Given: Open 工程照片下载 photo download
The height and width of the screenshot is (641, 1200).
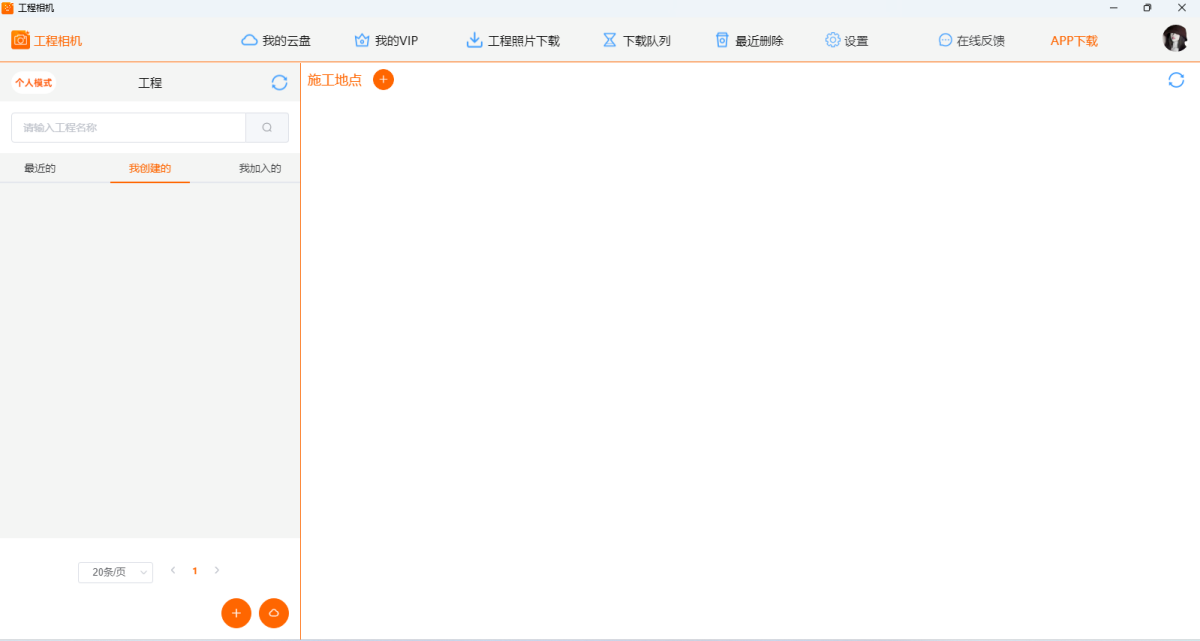Looking at the screenshot, I should coord(513,41).
